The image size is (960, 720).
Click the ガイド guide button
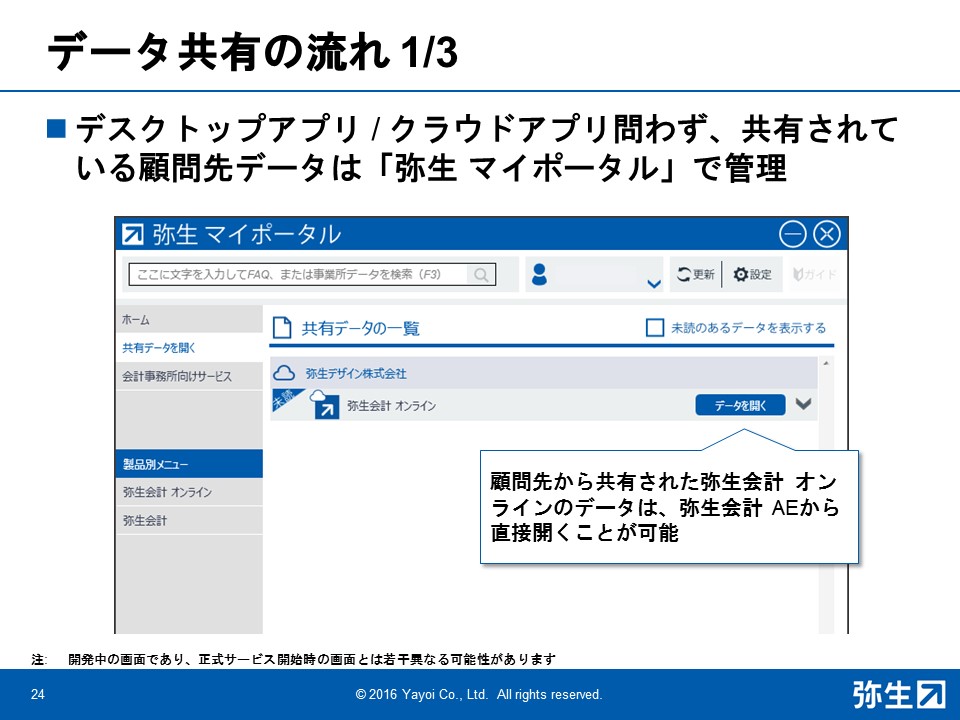click(814, 274)
